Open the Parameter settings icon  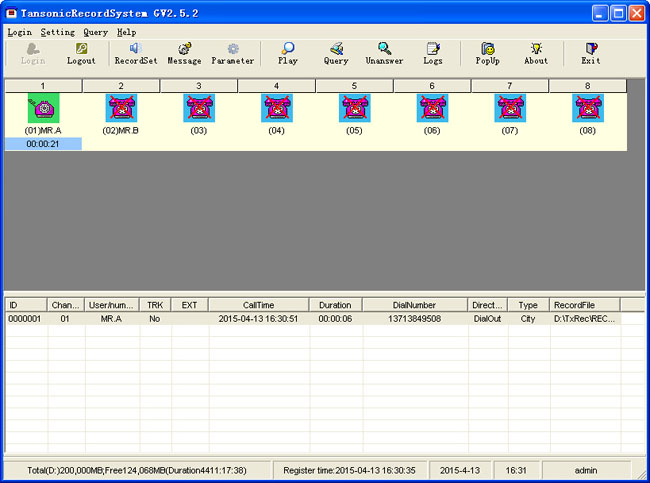[232, 53]
